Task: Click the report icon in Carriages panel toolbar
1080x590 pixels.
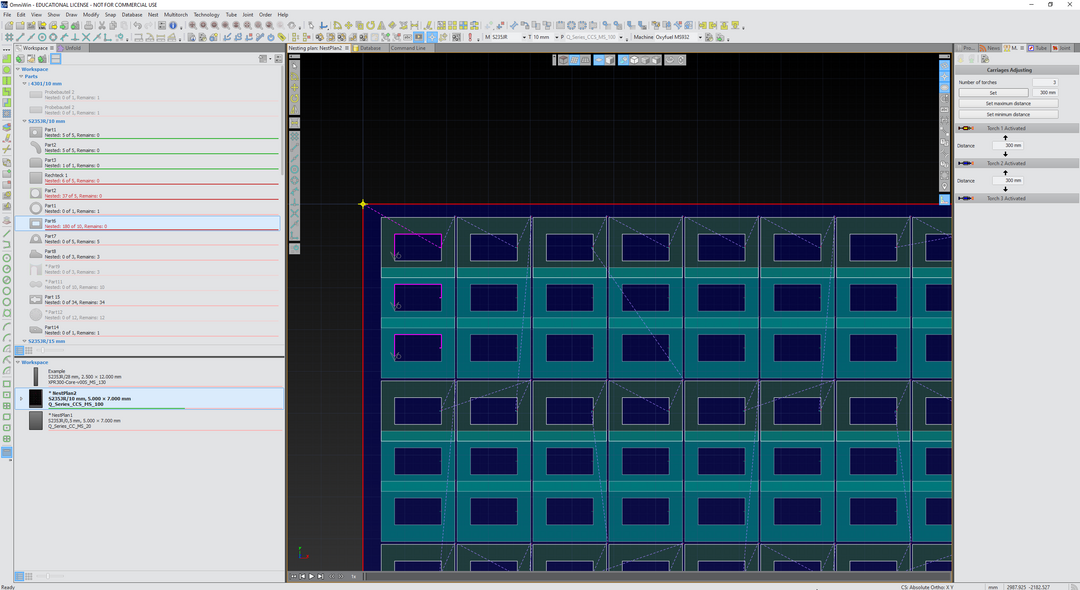Action: click(985, 59)
